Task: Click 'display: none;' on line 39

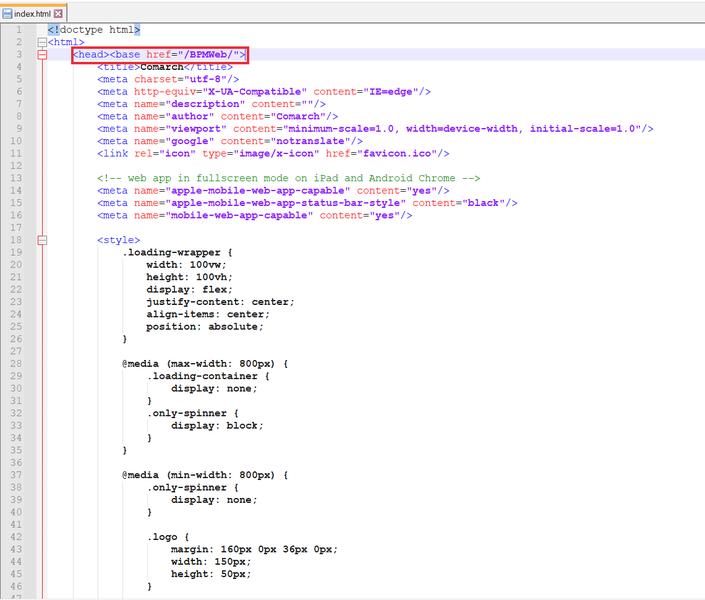Action: (214, 500)
